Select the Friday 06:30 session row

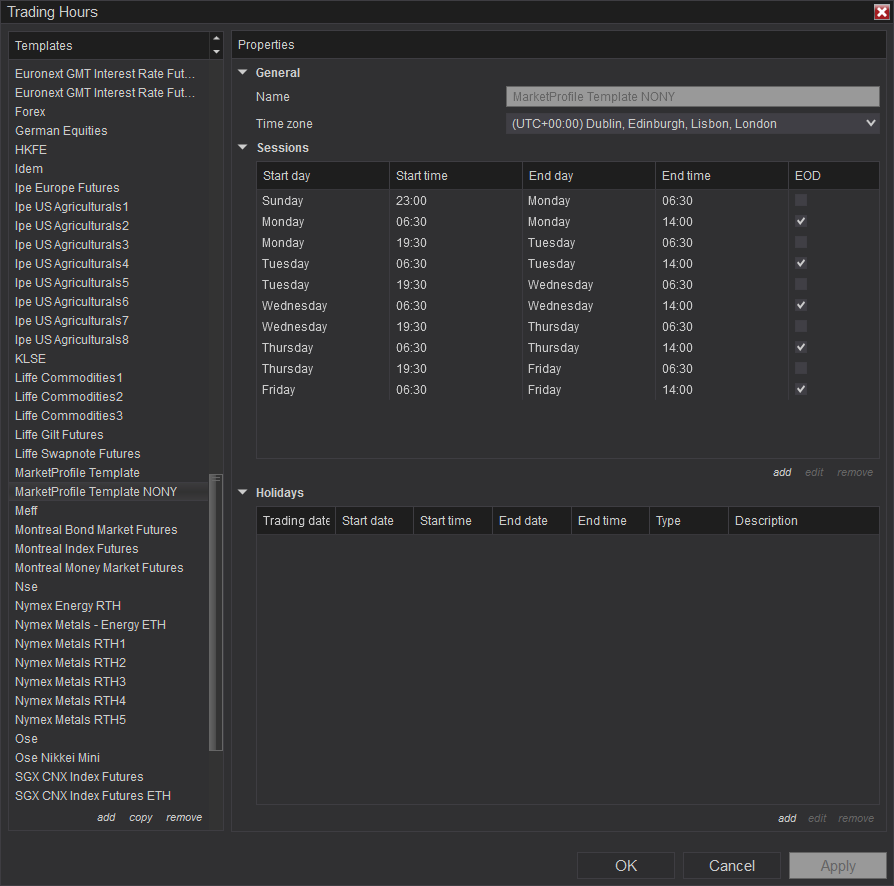tap(567, 389)
